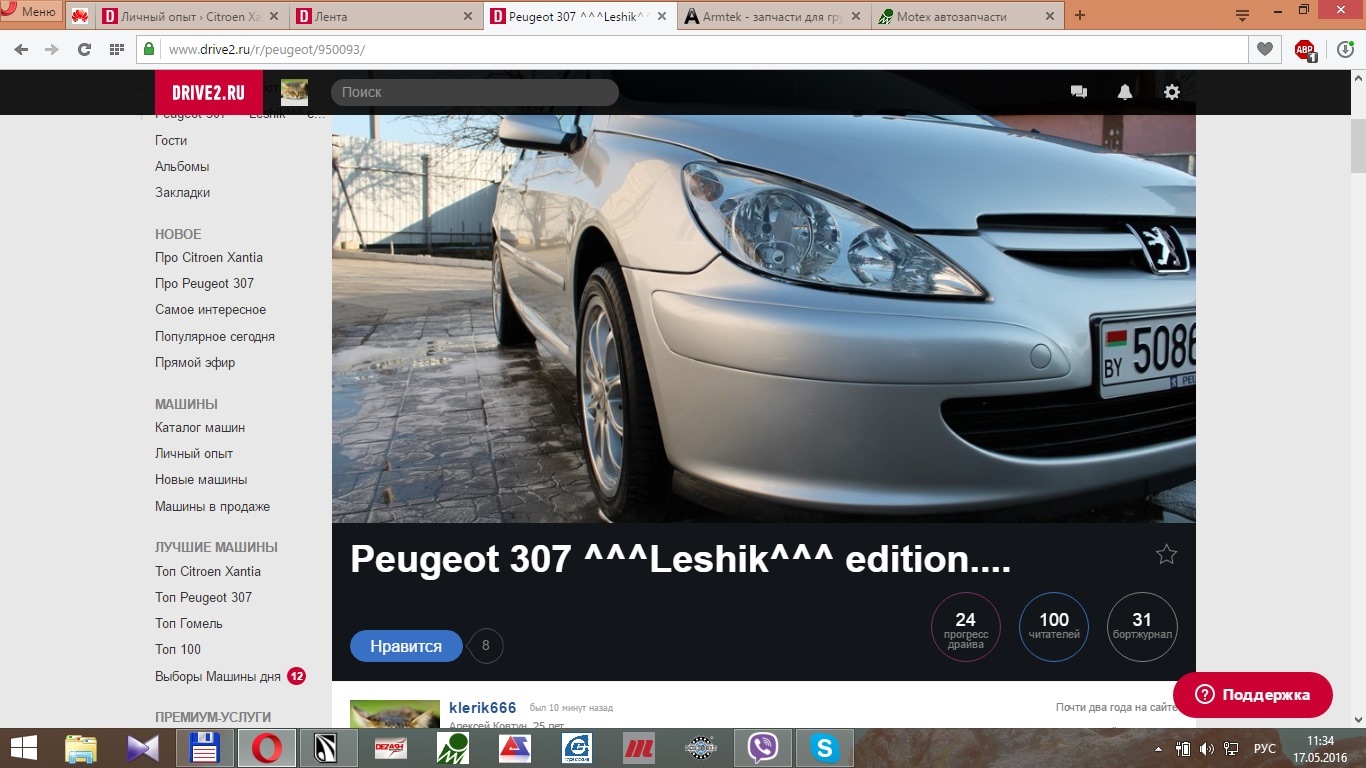
Task: Open Популярное сегодня link
Action: point(215,336)
